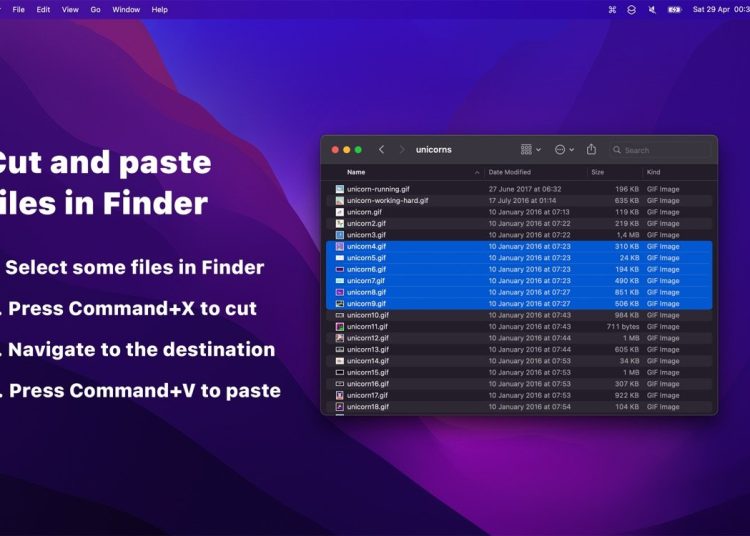Click the Share icon in Finder toolbar
The height and width of the screenshot is (536, 750).
coord(591,150)
